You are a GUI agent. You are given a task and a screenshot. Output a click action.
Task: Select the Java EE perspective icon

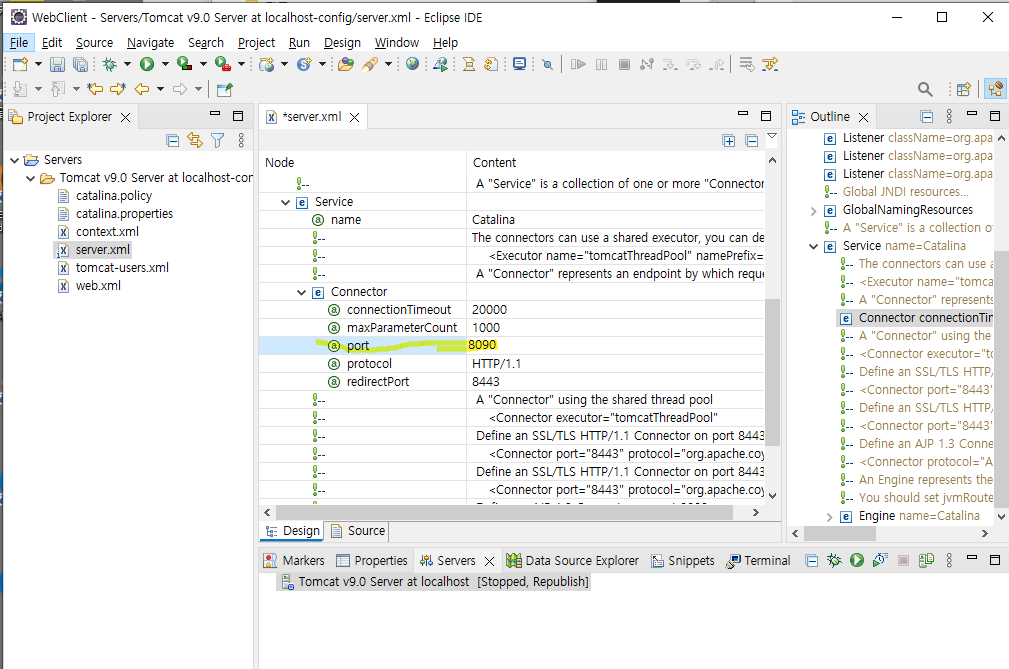click(995, 89)
